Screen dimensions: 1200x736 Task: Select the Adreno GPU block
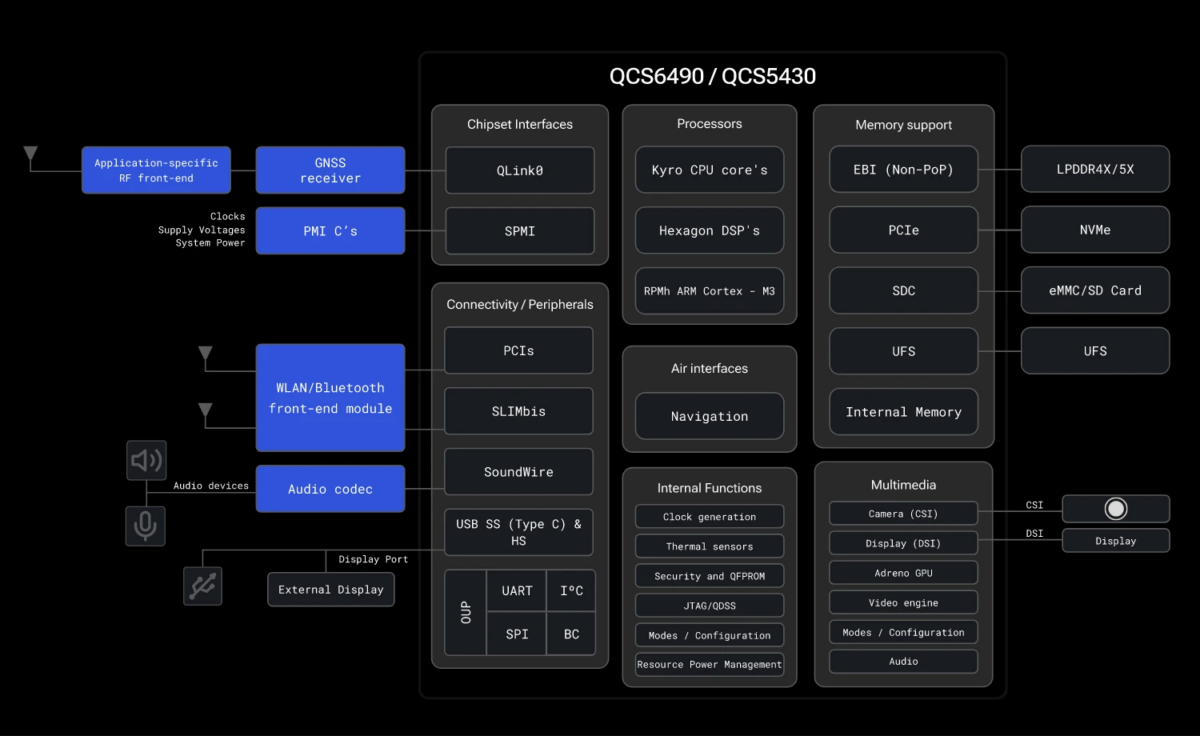(903, 572)
